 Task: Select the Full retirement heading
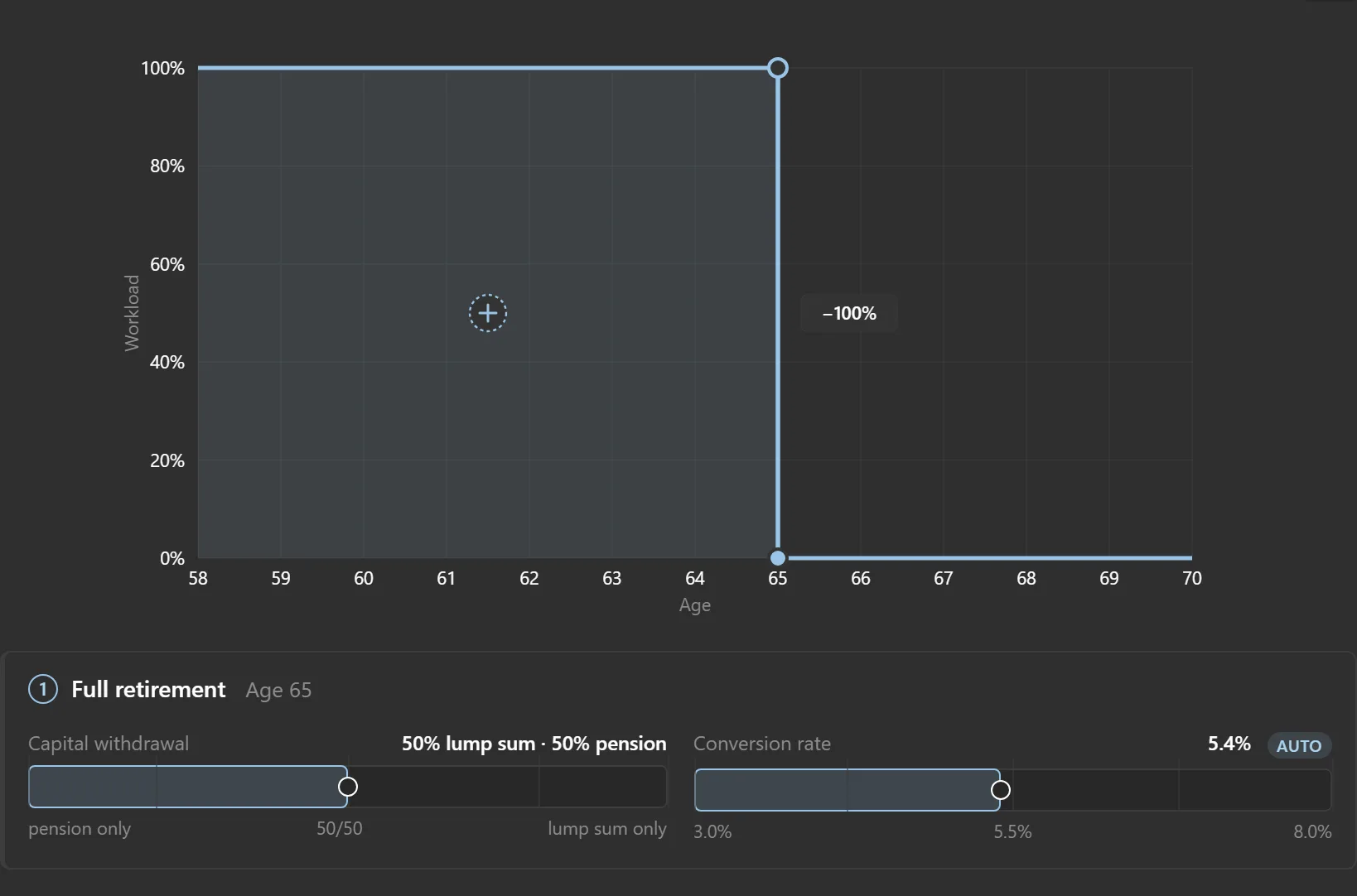[148, 689]
